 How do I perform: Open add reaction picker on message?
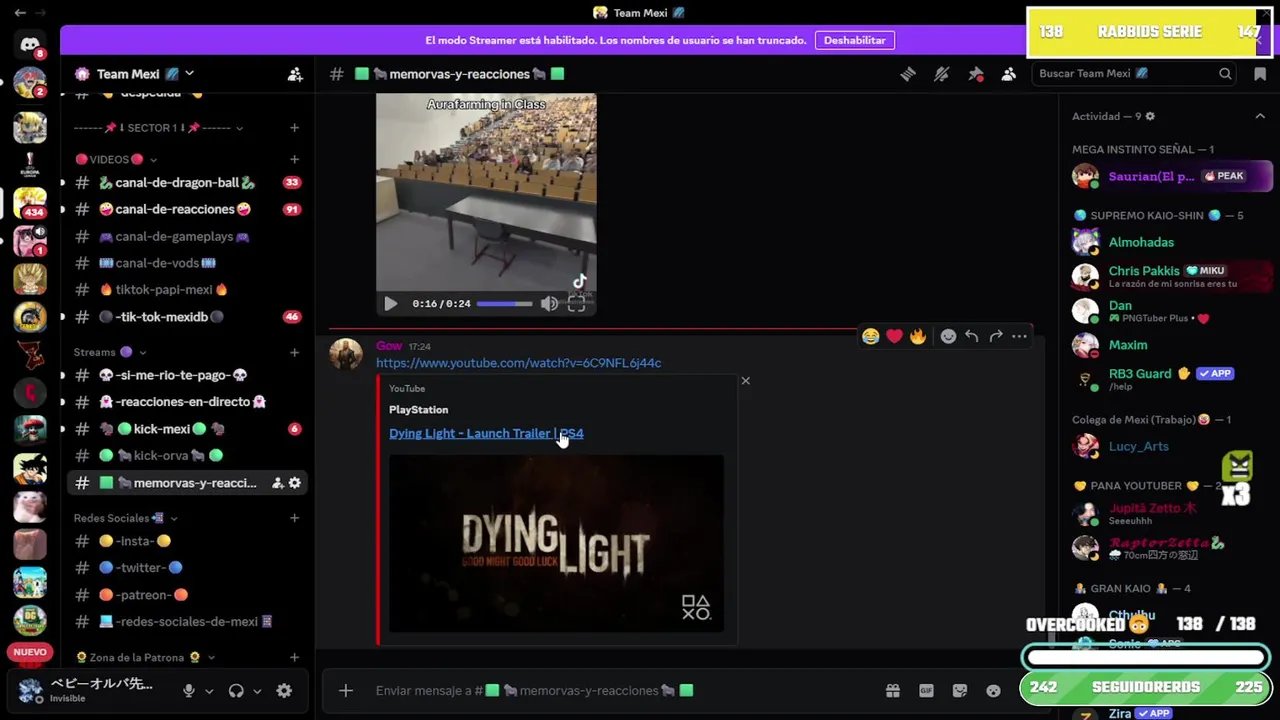tap(948, 337)
